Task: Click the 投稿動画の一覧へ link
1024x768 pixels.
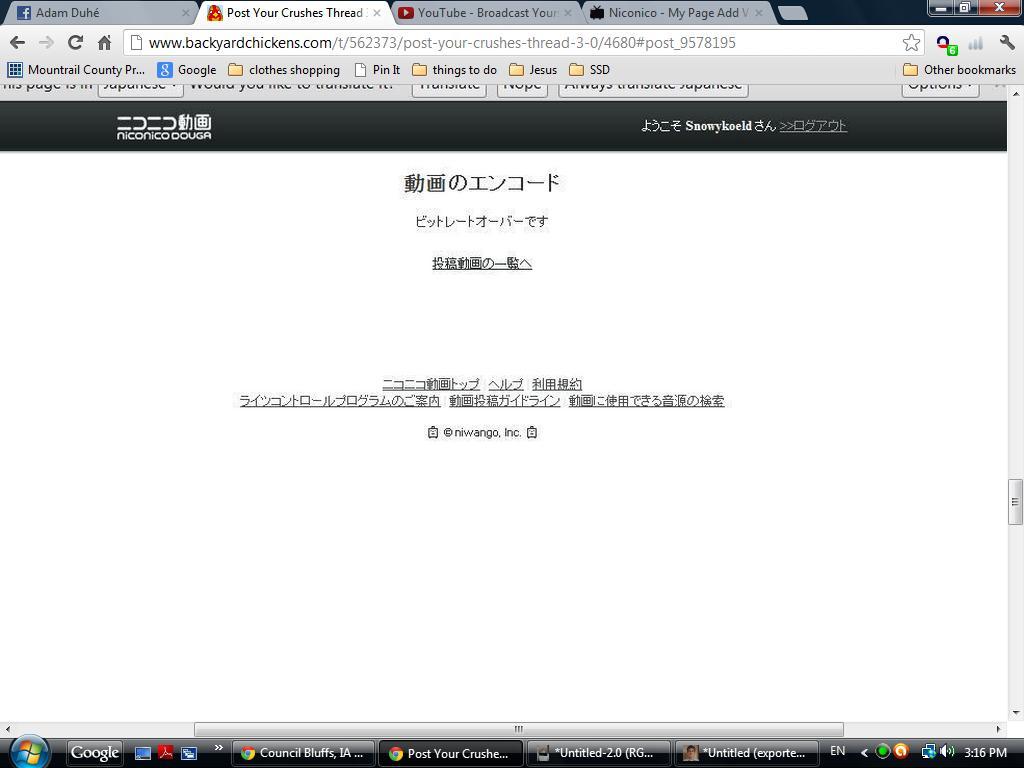Action: (482, 263)
